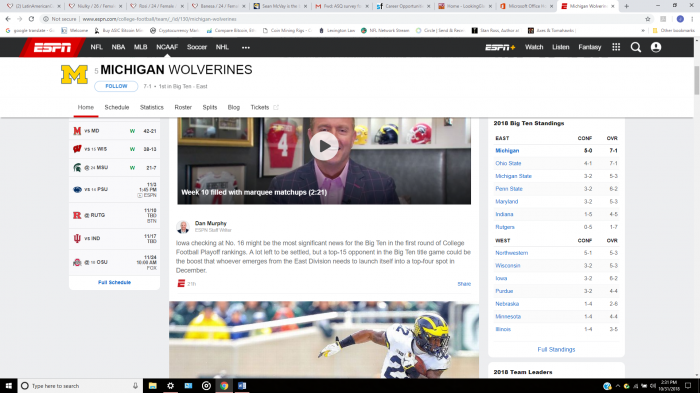Click Dan Murphy's author avatar

183,227
